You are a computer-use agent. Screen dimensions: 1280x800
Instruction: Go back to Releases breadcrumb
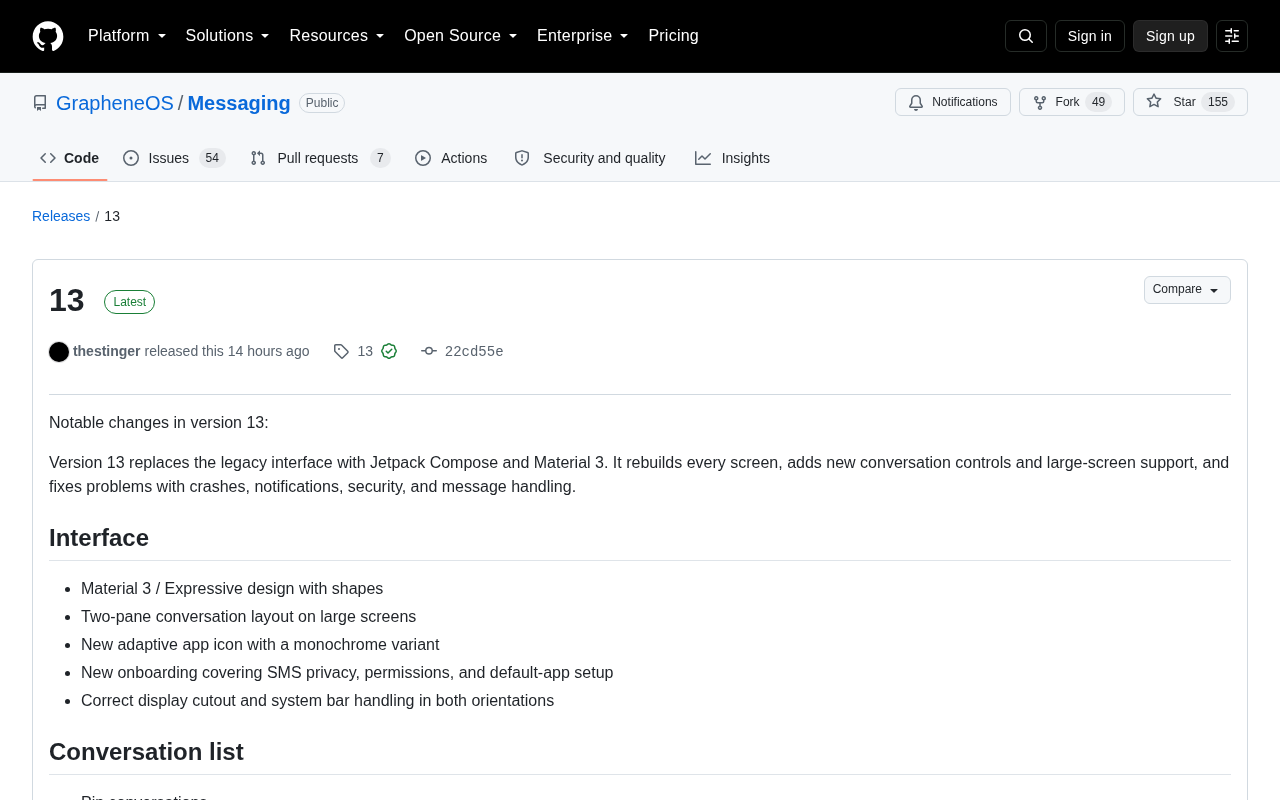61,216
